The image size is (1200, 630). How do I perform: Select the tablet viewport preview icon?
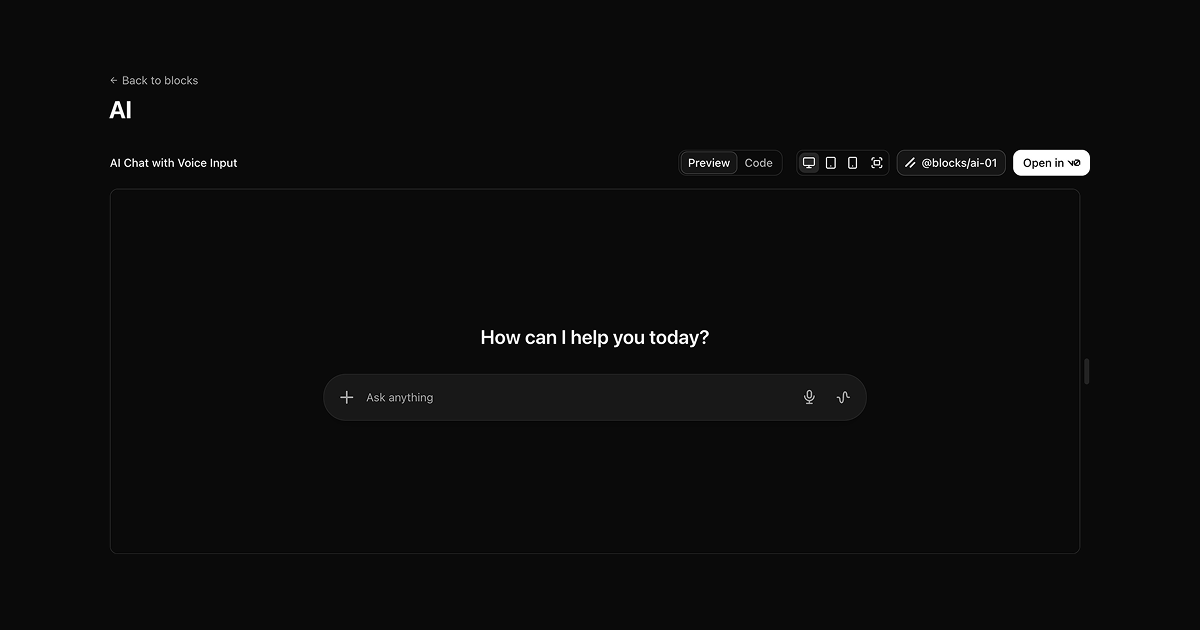point(831,162)
